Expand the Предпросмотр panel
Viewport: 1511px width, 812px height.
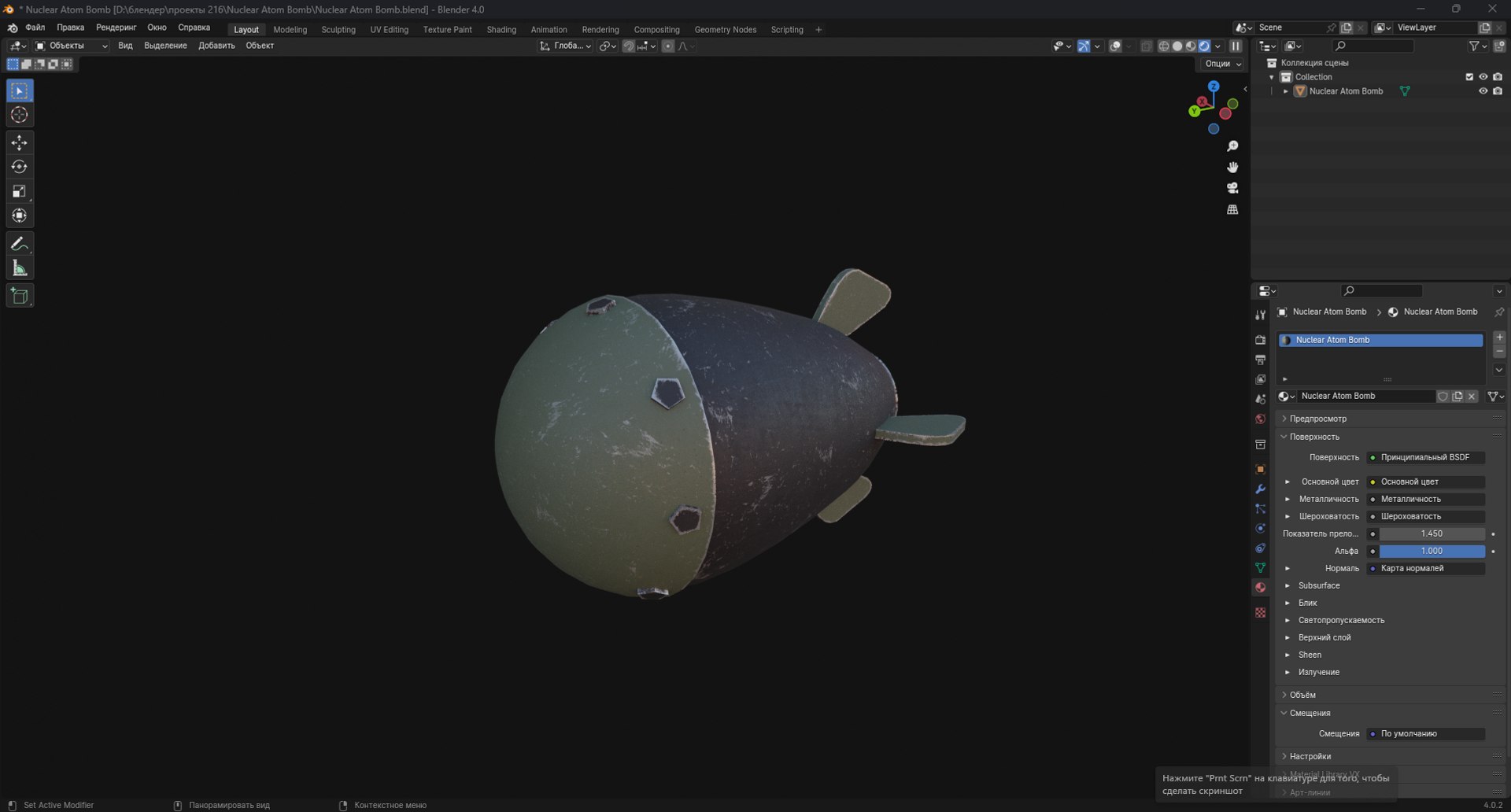(1318, 419)
